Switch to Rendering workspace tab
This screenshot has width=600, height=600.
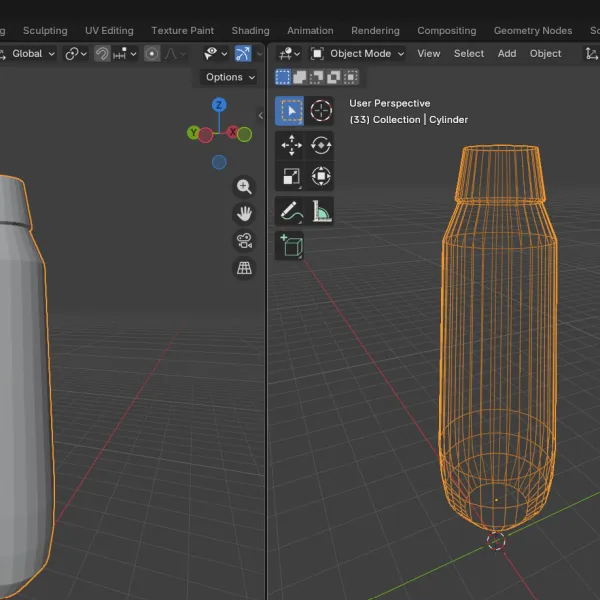coord(375,31)
